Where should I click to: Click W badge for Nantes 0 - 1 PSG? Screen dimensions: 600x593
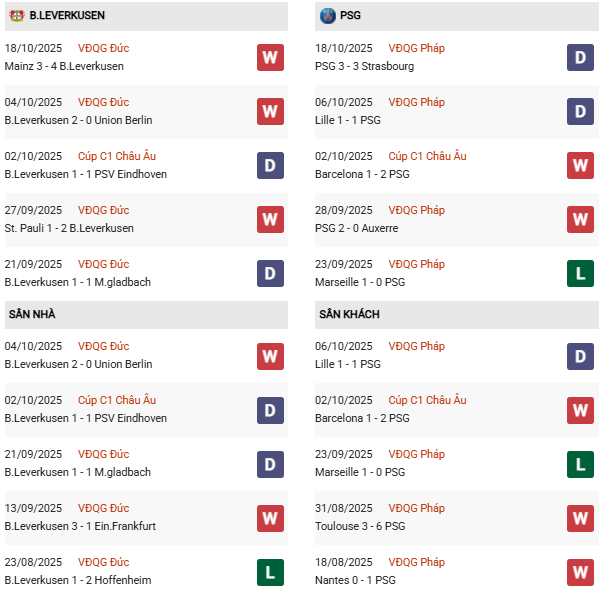pyautogui.click(x=581, y=571)
